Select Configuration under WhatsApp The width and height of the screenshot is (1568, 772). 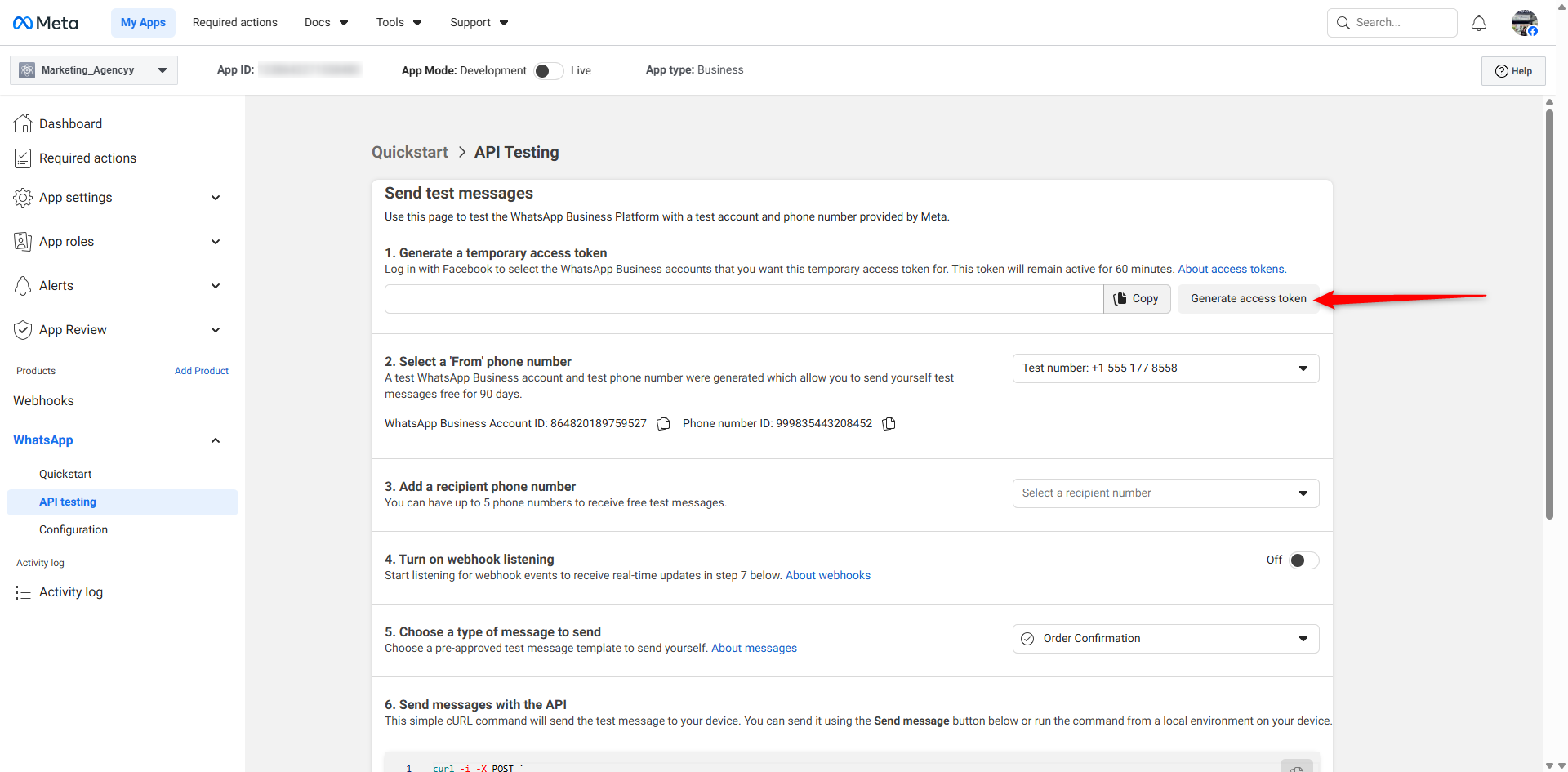tap(73, 530)
